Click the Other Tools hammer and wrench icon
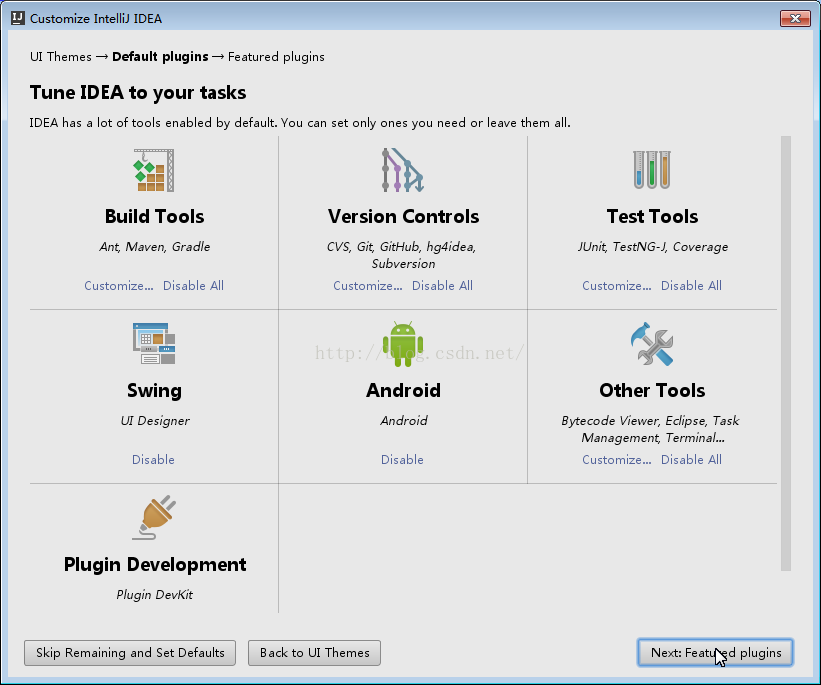The height and width of the screenshot is (685, 821). pyautogui.click(x=652, y=344)
